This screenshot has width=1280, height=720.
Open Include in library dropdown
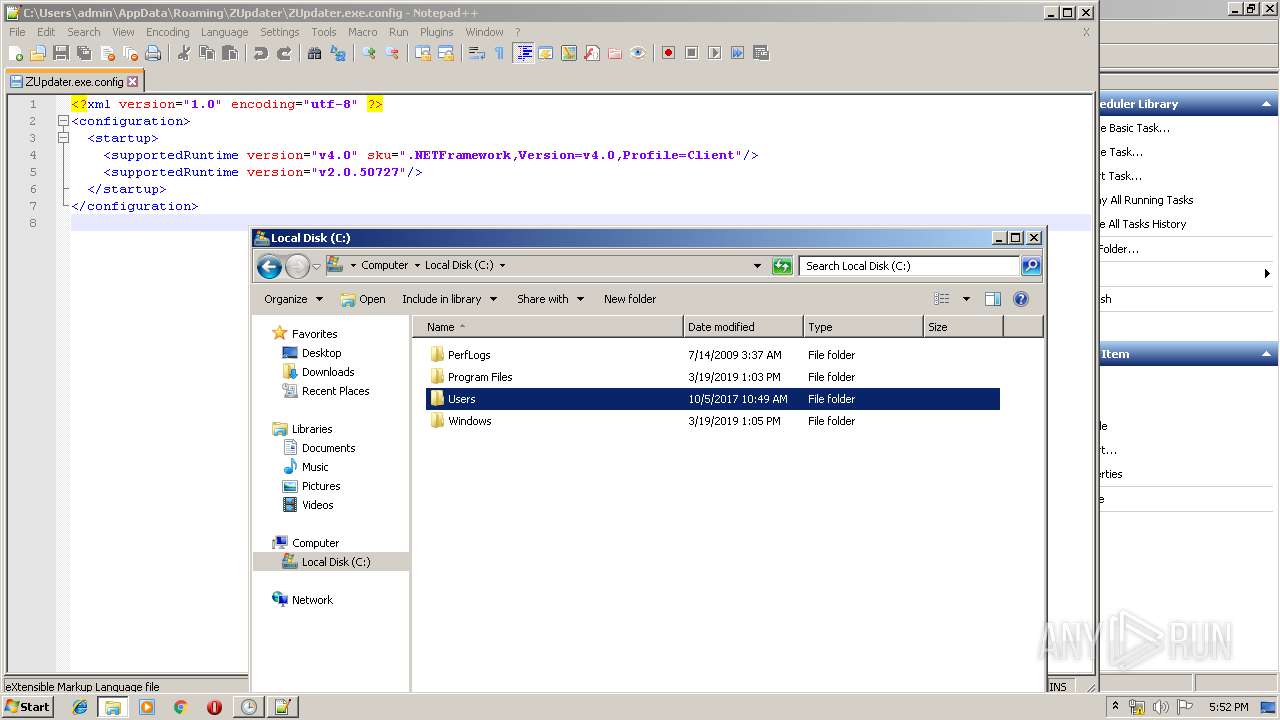point(450,299)
